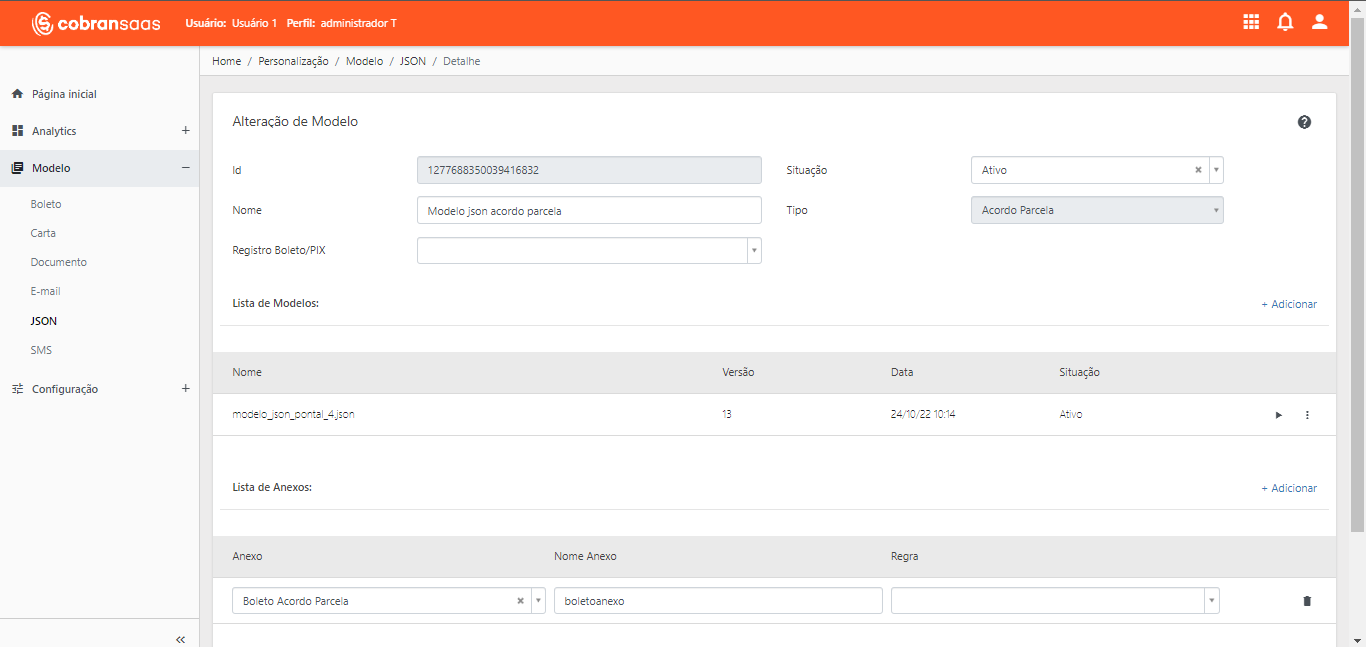Open the help question mark icon
This screenshot has width=1366, height=647.
coord(1304,122)
